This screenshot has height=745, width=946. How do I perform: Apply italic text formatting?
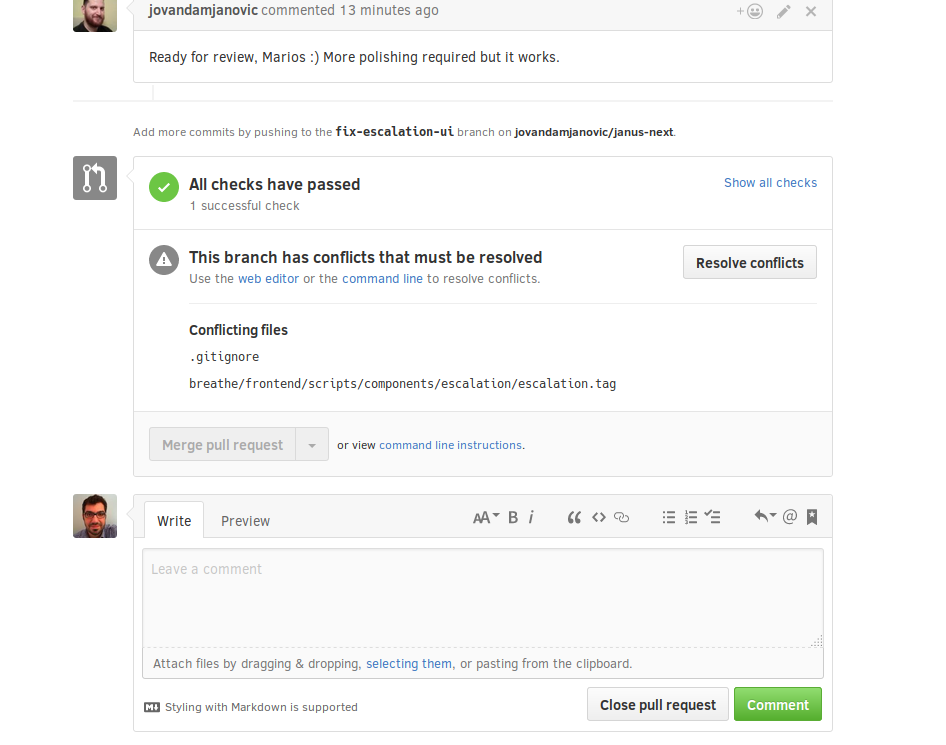click(531, 518)
